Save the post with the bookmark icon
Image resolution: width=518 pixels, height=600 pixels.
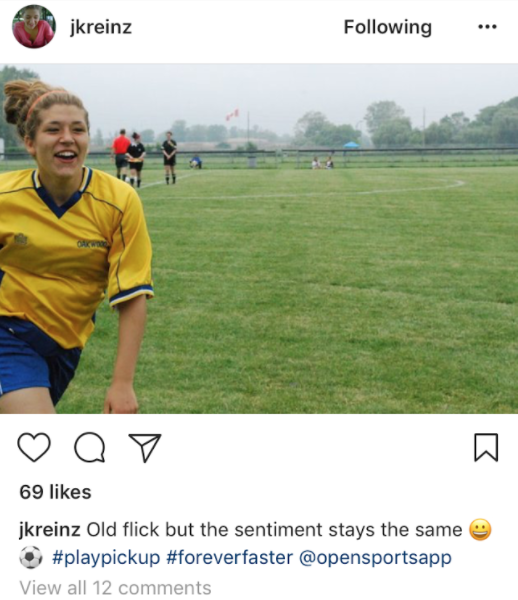(486, 447)
